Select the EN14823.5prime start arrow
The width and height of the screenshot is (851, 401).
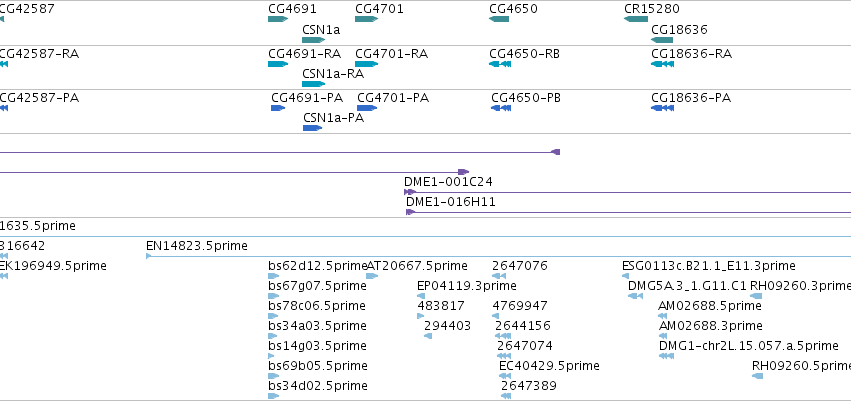coord(149,256)
